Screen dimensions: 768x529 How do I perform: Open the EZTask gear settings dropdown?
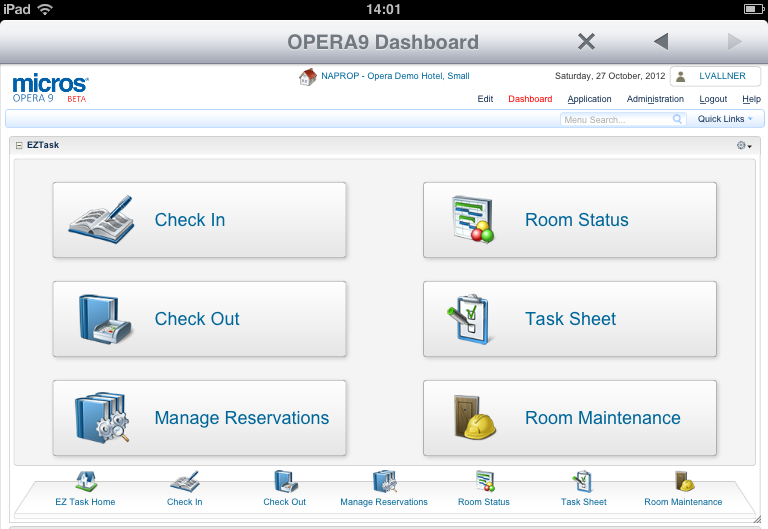pyautogui.click(x=744, y=145)
